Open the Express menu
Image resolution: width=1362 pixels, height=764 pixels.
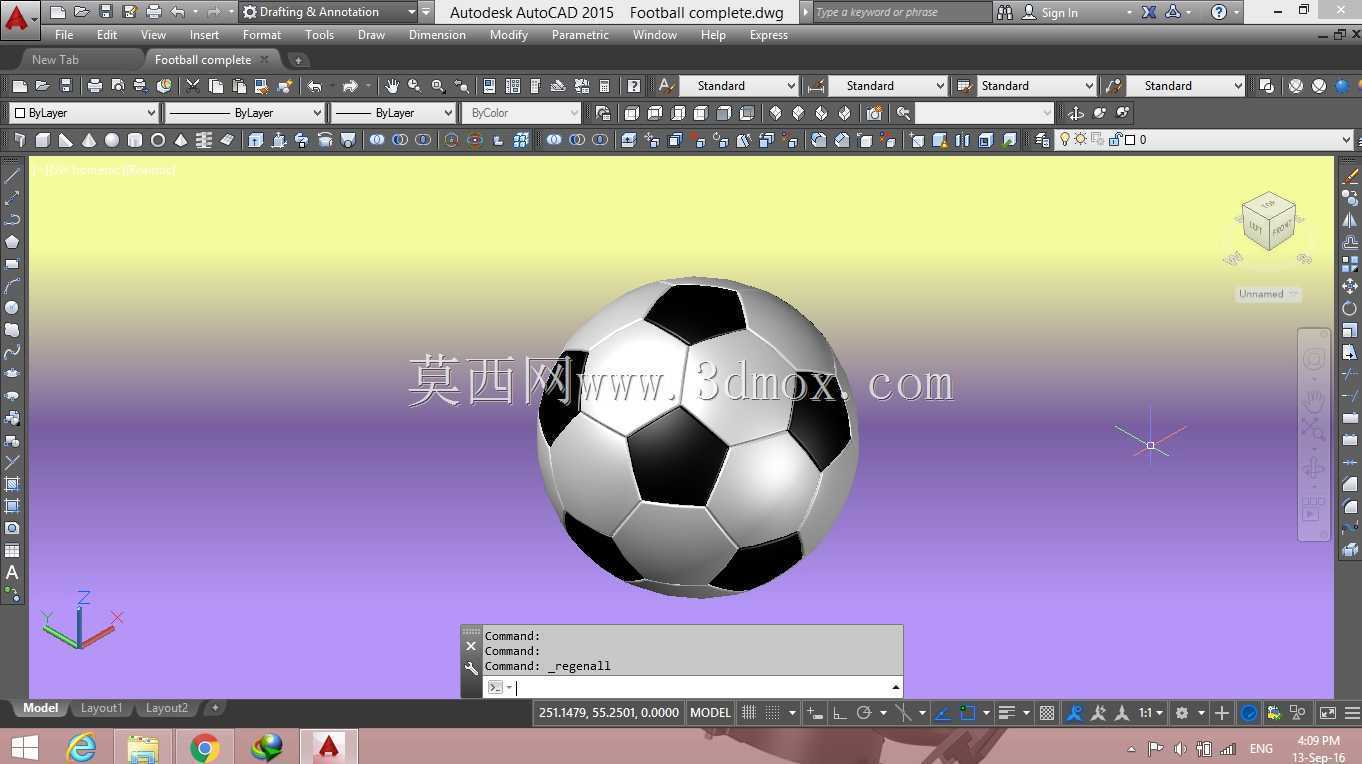(768, 35)
